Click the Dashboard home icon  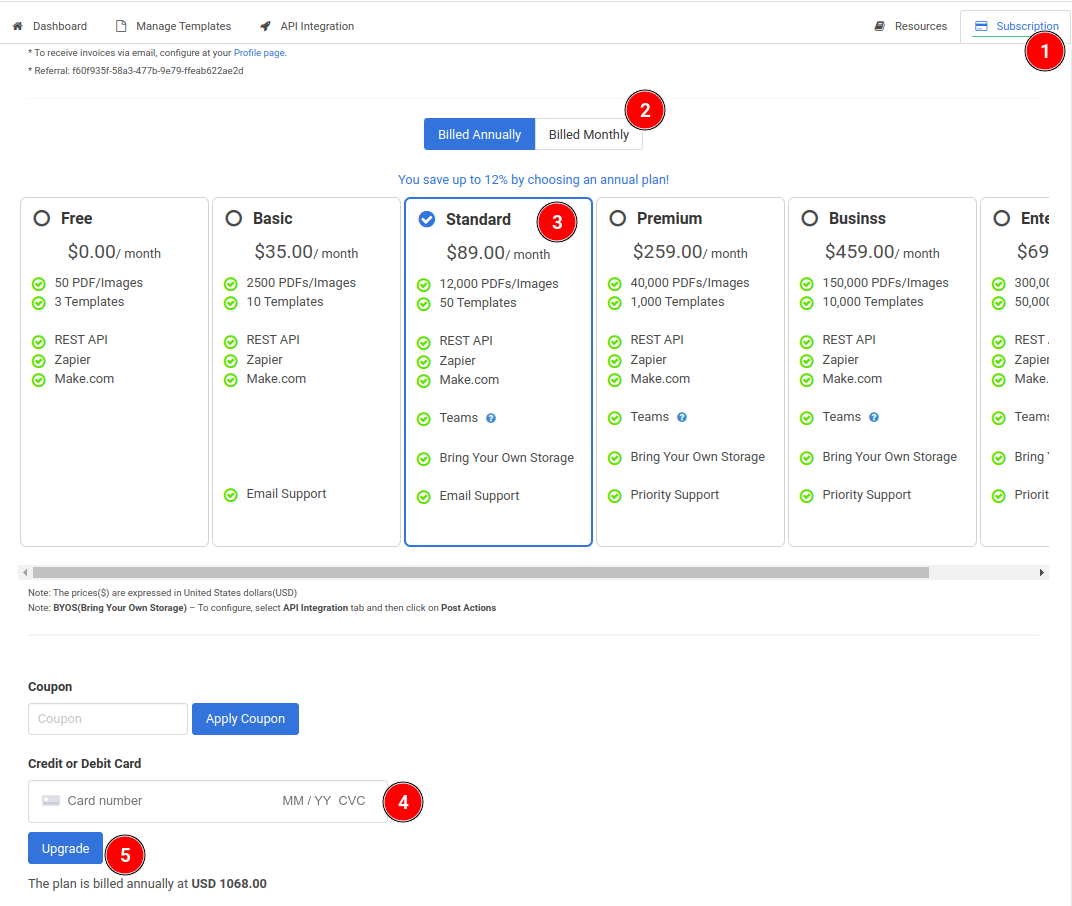point(18,26)
